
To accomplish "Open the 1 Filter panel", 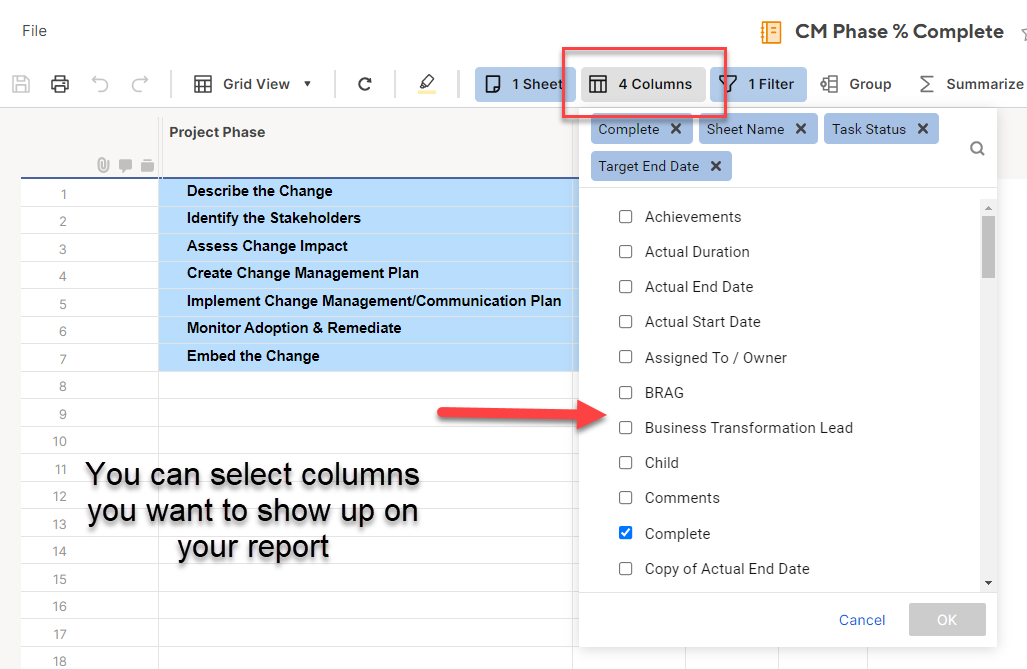I will tap(758, 84).
